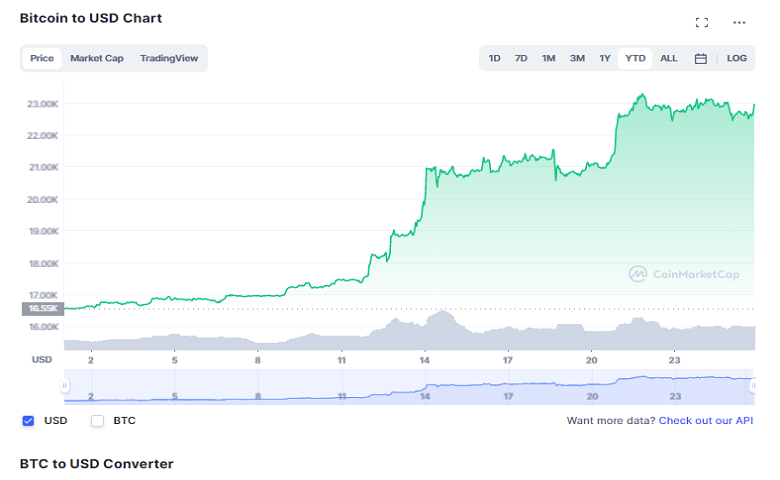Click the BTC to USD Converter heading
Screen dimensions: 780x480
tap(97, 464)
